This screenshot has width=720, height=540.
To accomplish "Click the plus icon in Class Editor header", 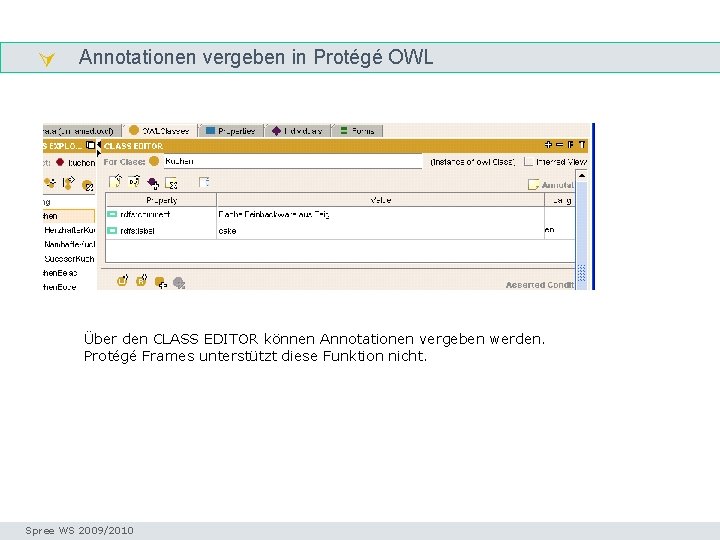I will (548, 145).
